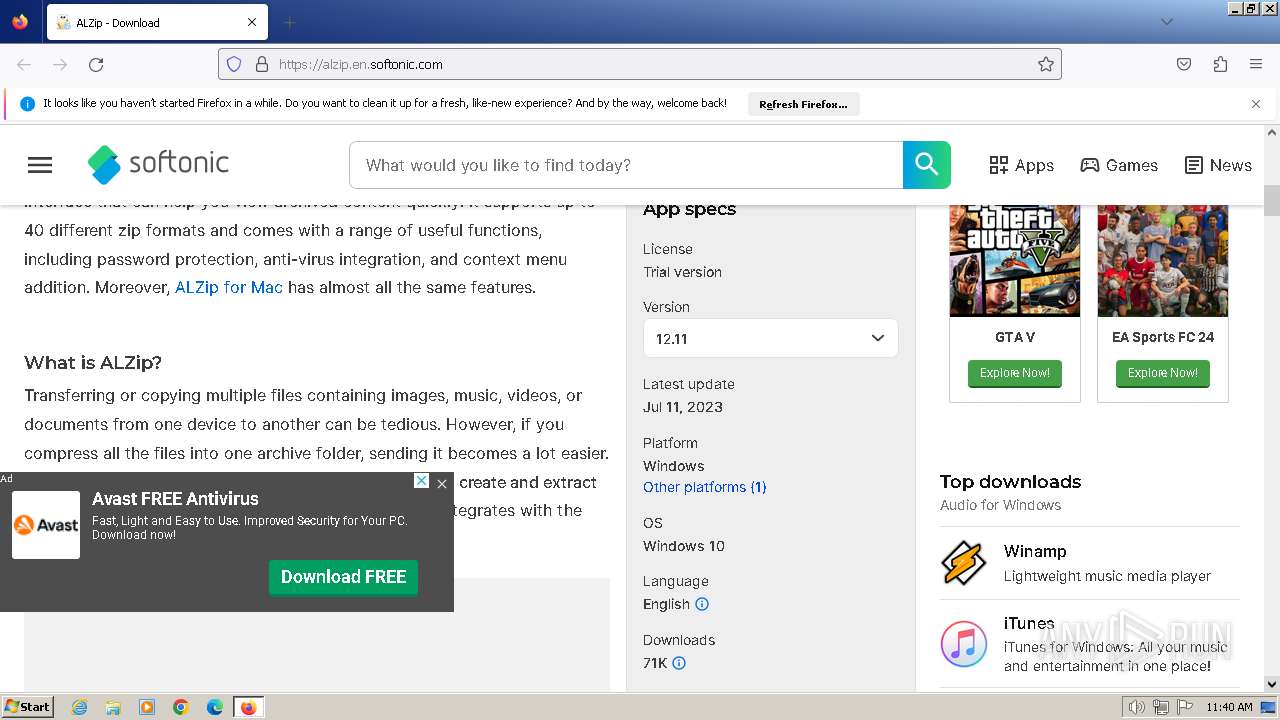Click the volume speaker tray icon
The height and width of the screenshot is (720, 1280).
(x=1136, y=707)
